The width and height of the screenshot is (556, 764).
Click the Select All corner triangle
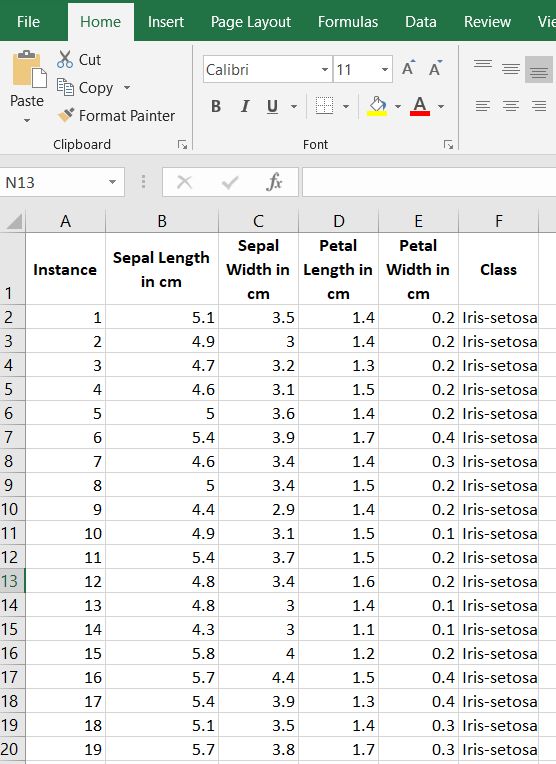click(13, 221)
